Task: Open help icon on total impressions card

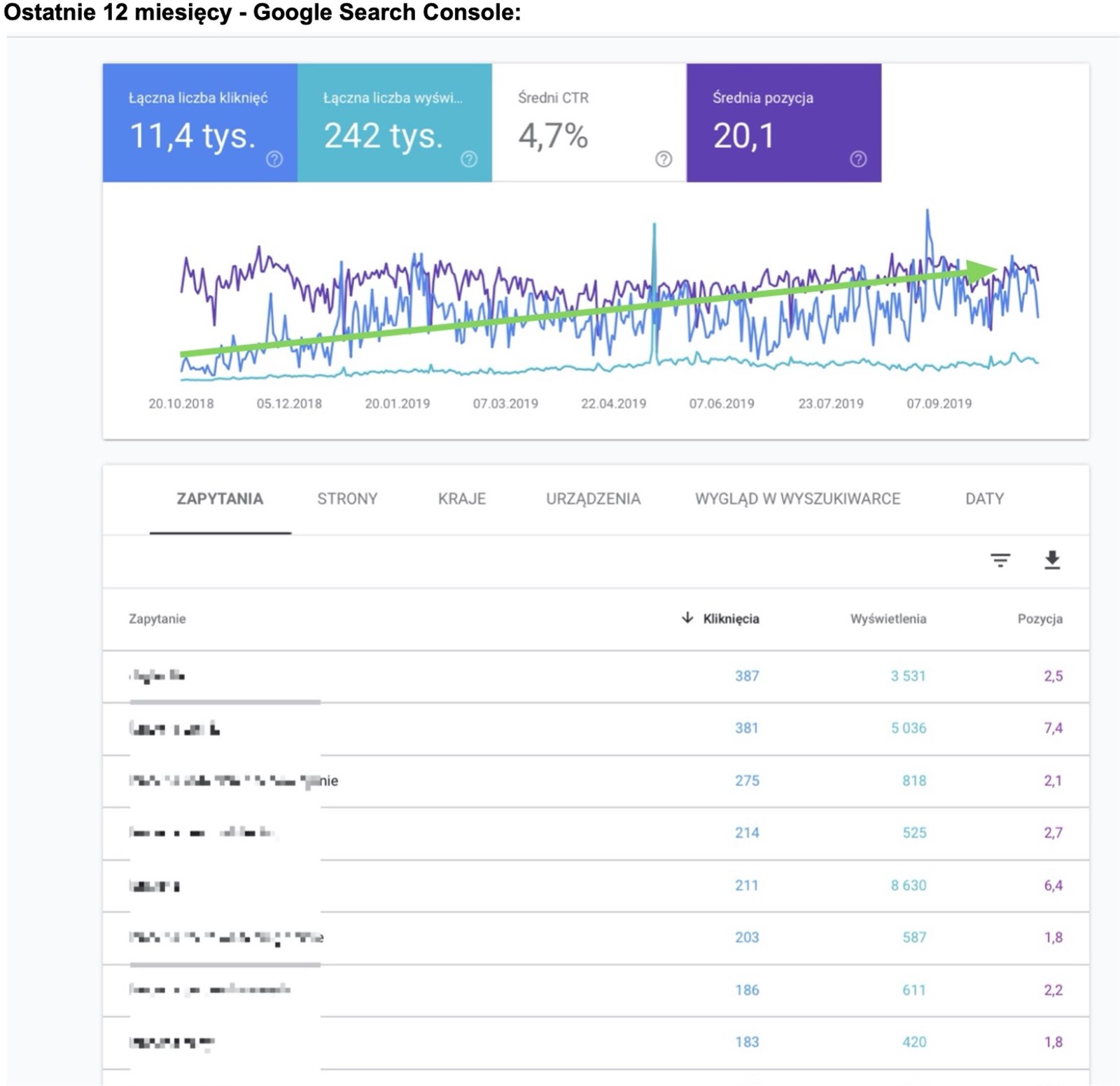Action: [x=469, y=160]
